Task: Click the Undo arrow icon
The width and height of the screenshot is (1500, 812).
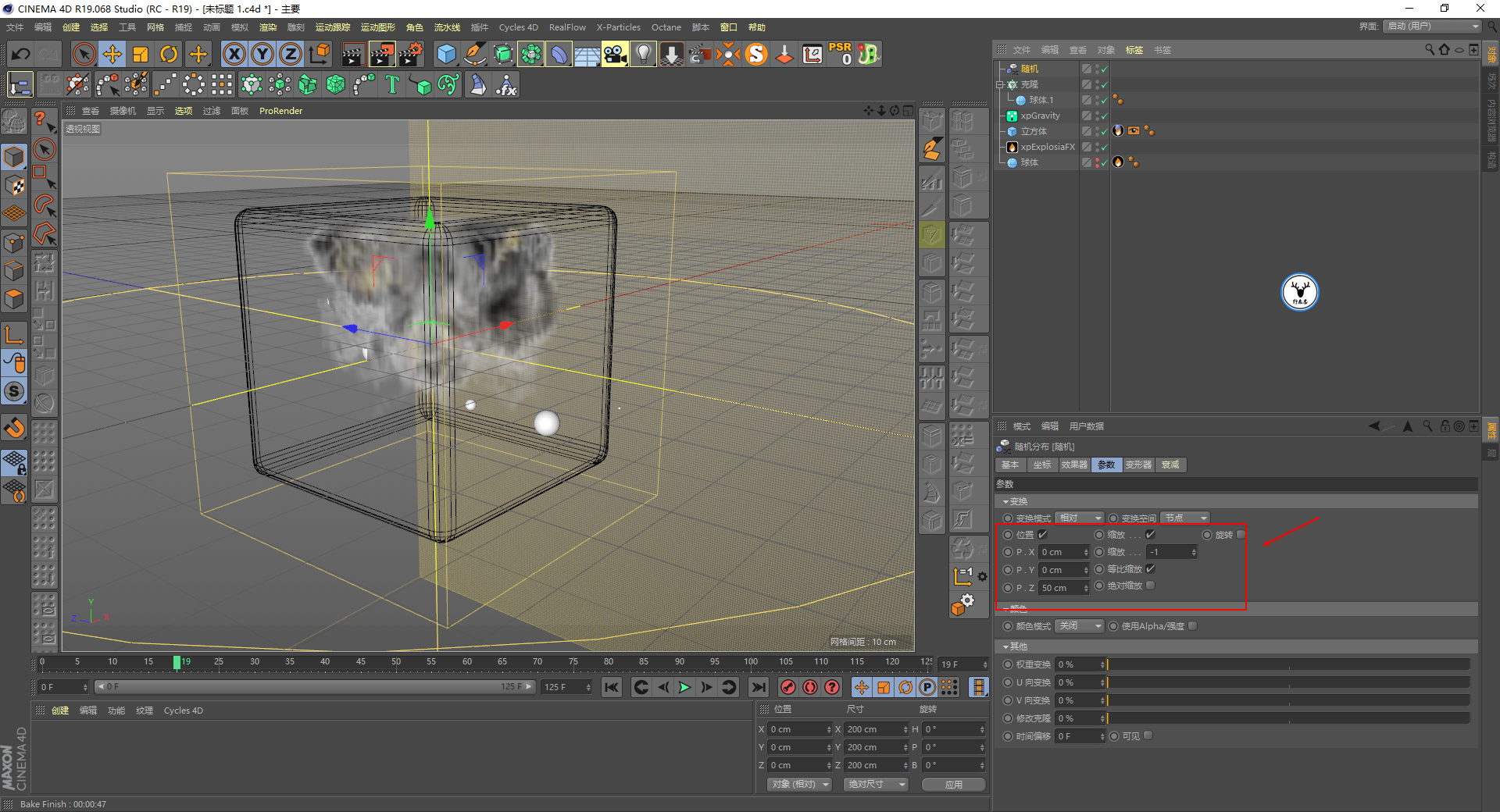Action: pyautogui.click(x=21, y=54)
